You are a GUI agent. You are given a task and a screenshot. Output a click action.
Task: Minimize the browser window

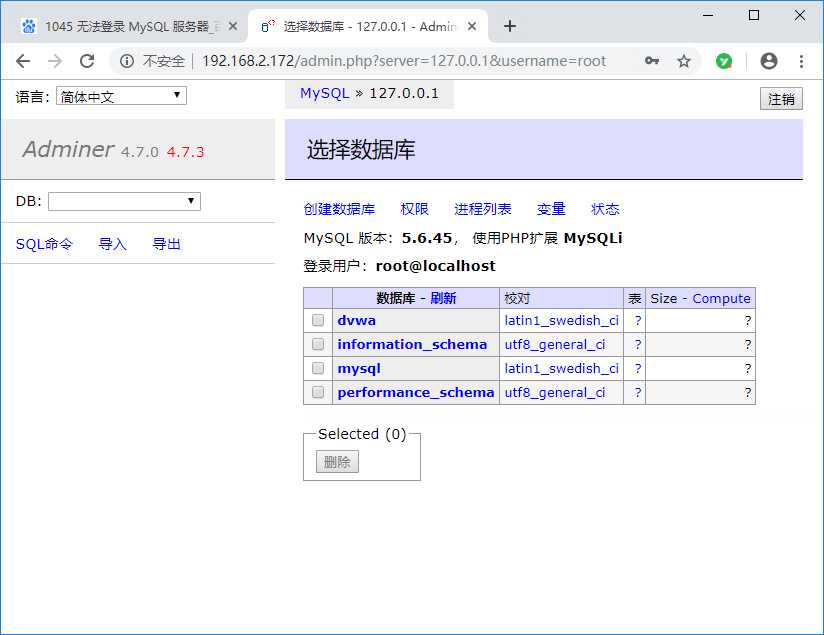click(708, 15)
